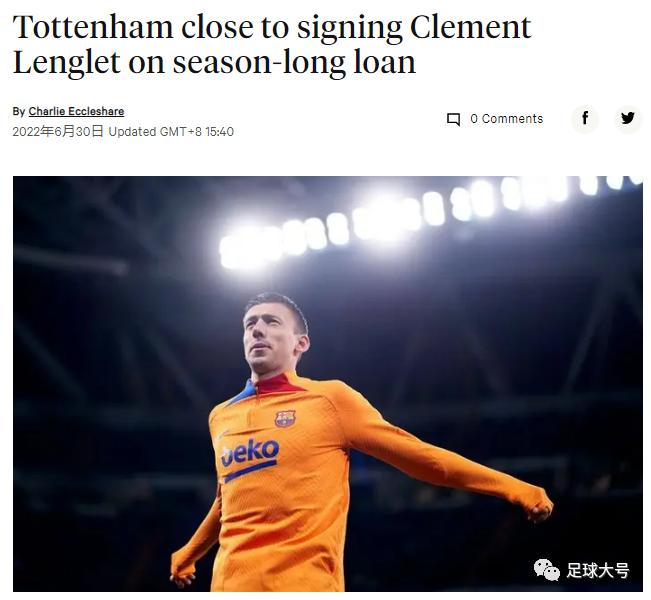Click the FC Barcelona crest on the shirt
This screenshot has height=600, width=651.
(286, 418)
